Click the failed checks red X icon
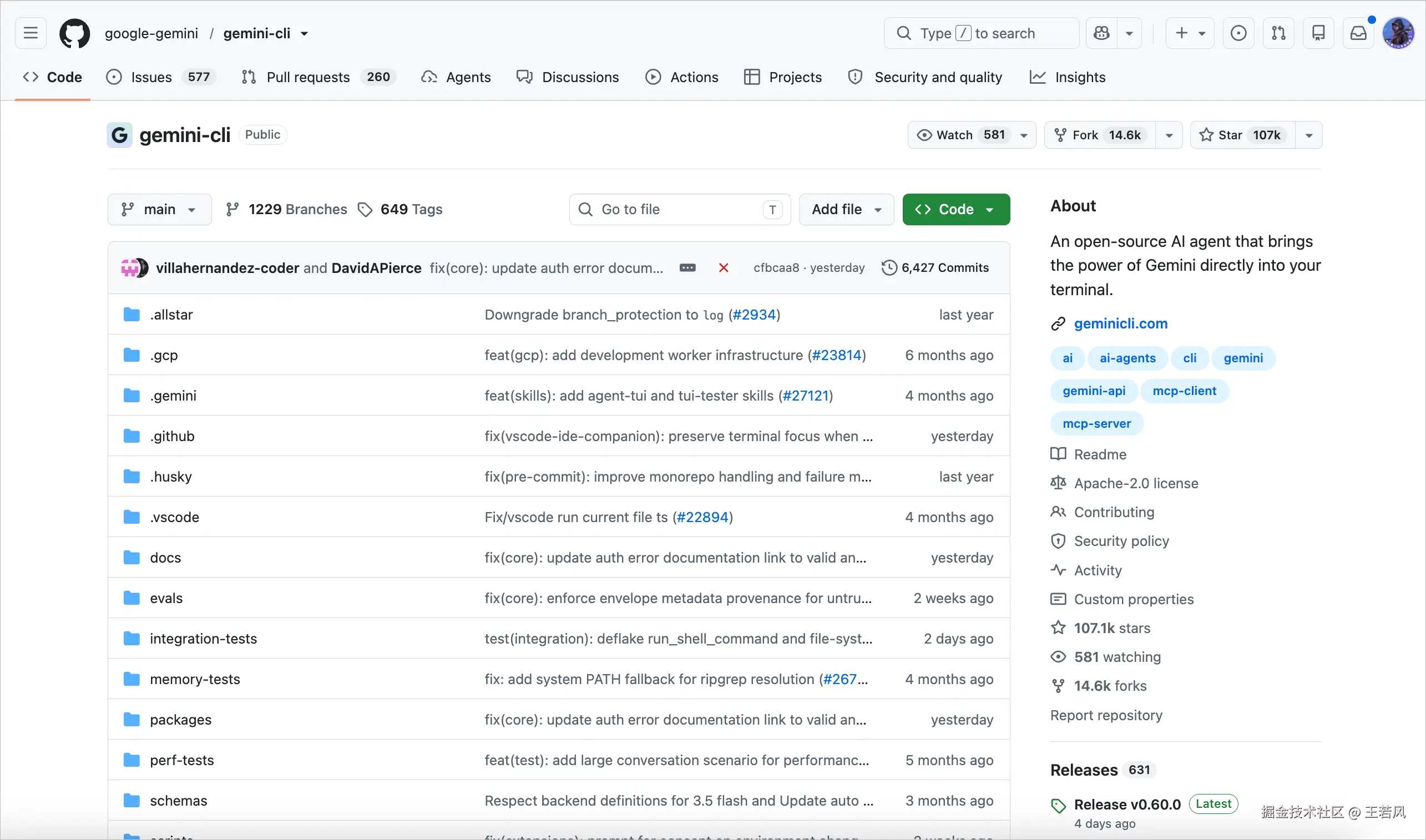This screenshot has height=840, width=1426. coord(724,268)
